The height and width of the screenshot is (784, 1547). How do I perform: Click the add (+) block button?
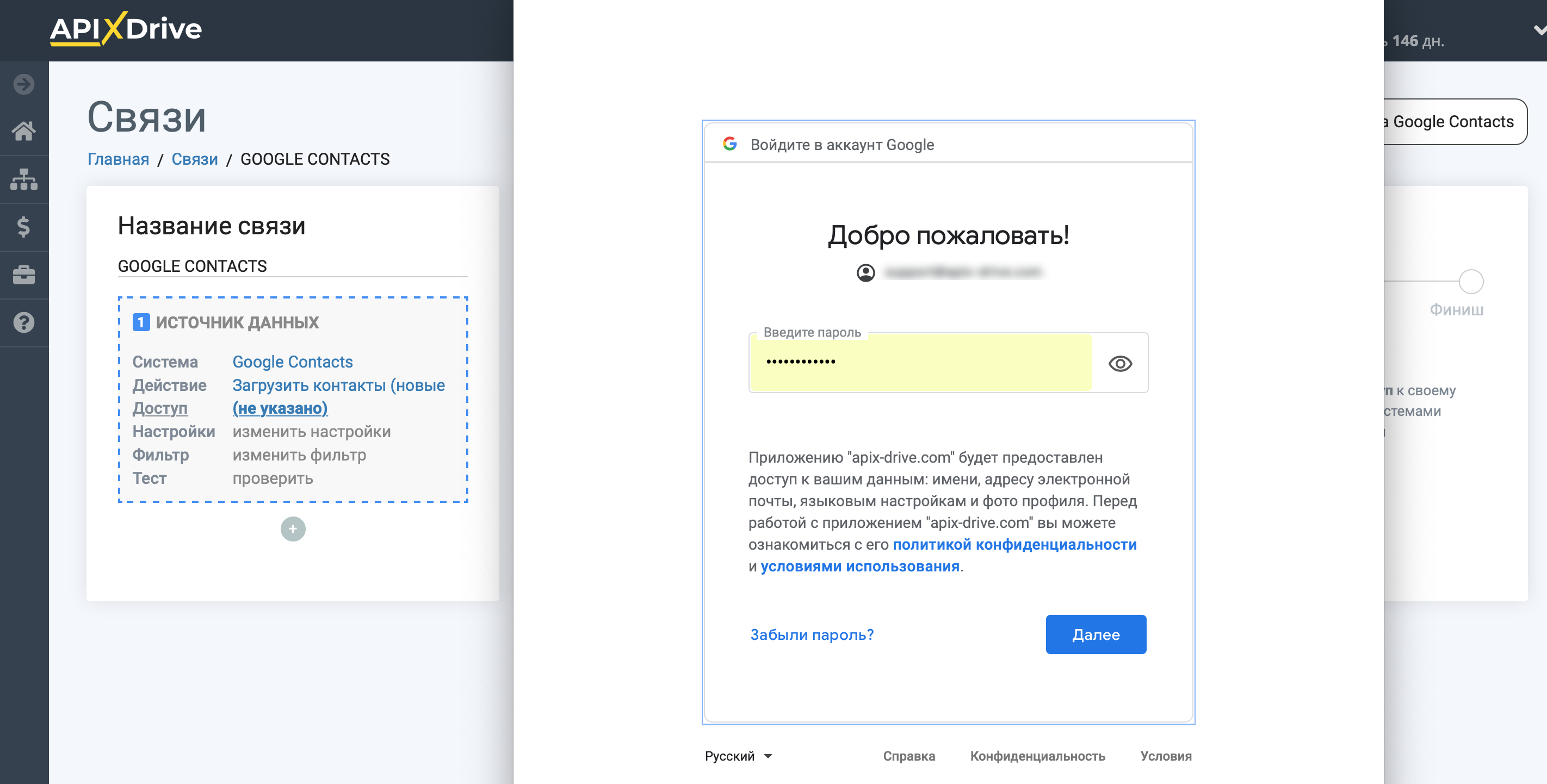[293, 529]
